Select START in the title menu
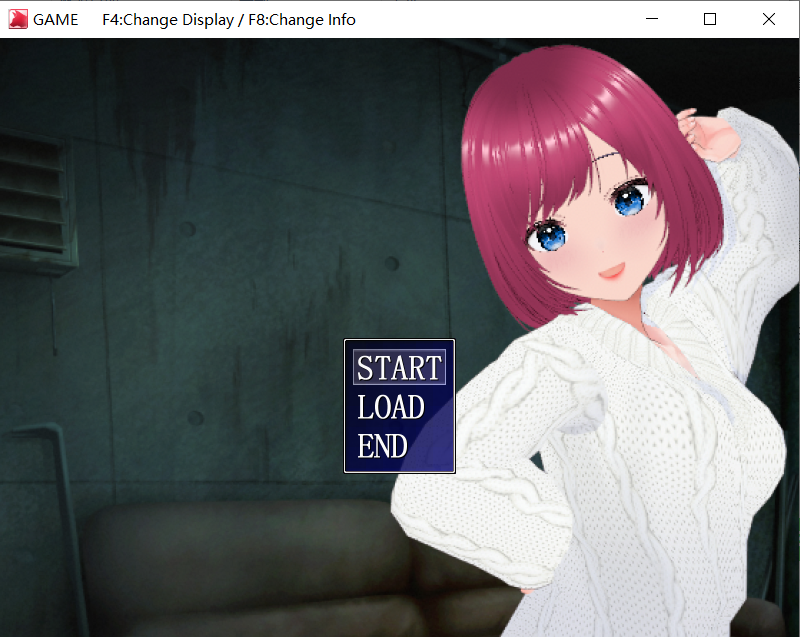The image size is (800, 637). tap(399, 367)
